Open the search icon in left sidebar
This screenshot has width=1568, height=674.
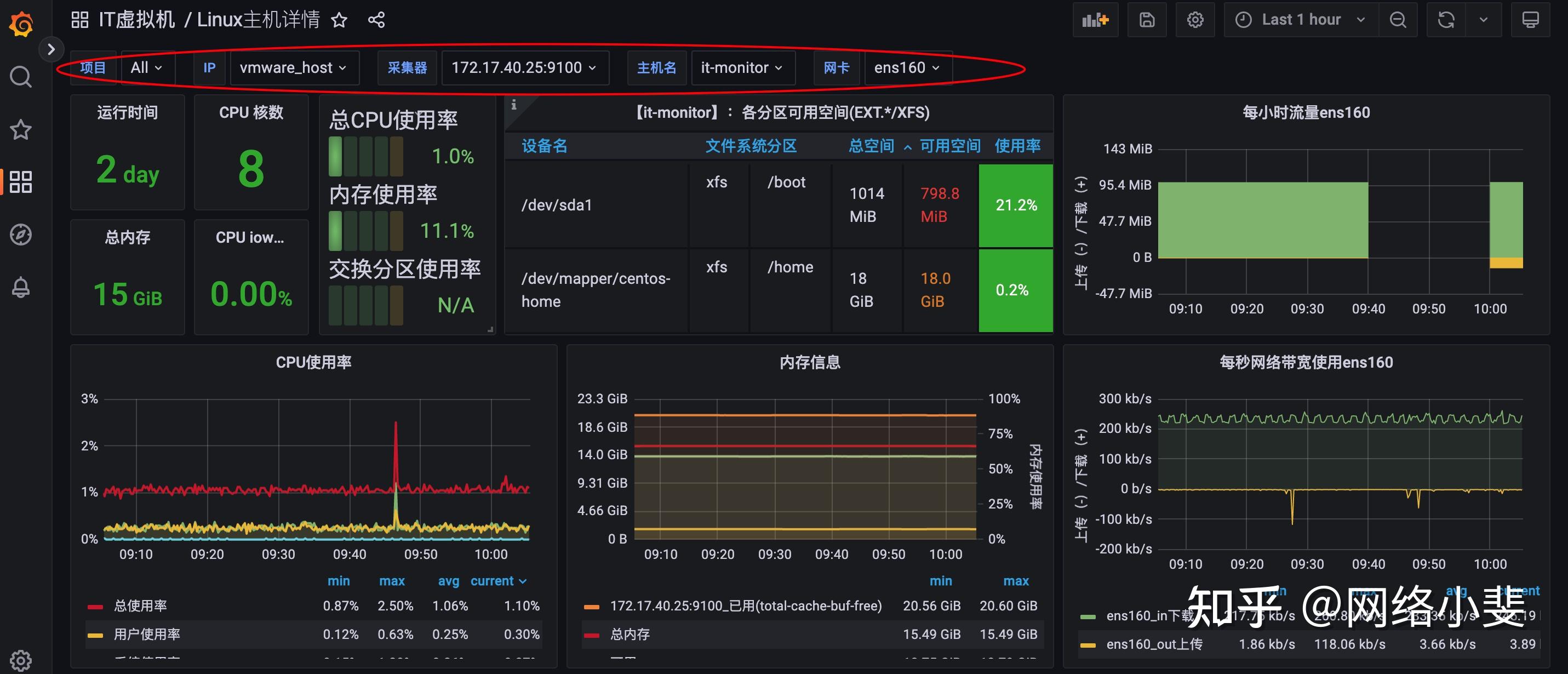pos(20,77)
